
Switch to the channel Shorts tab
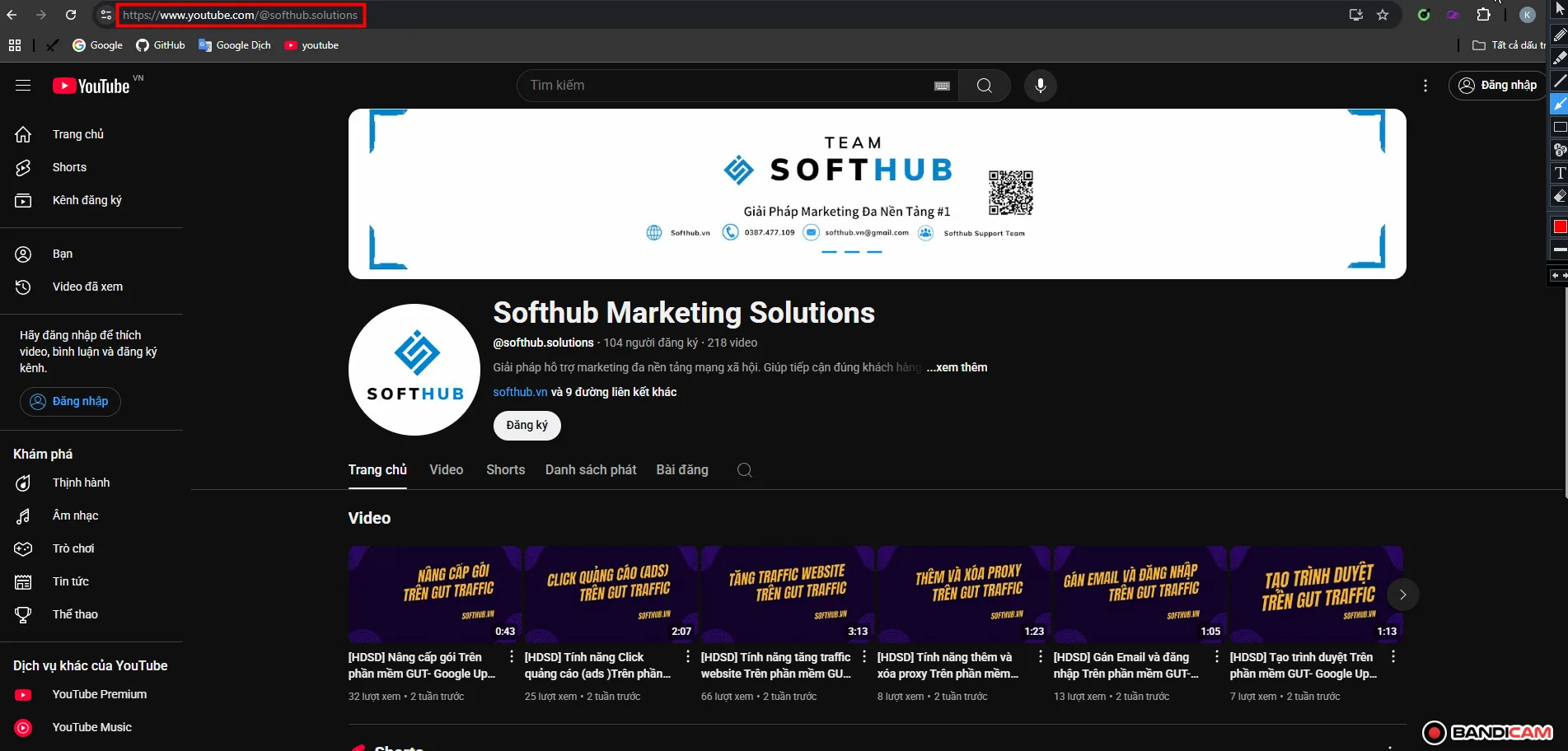click(505, 470)
